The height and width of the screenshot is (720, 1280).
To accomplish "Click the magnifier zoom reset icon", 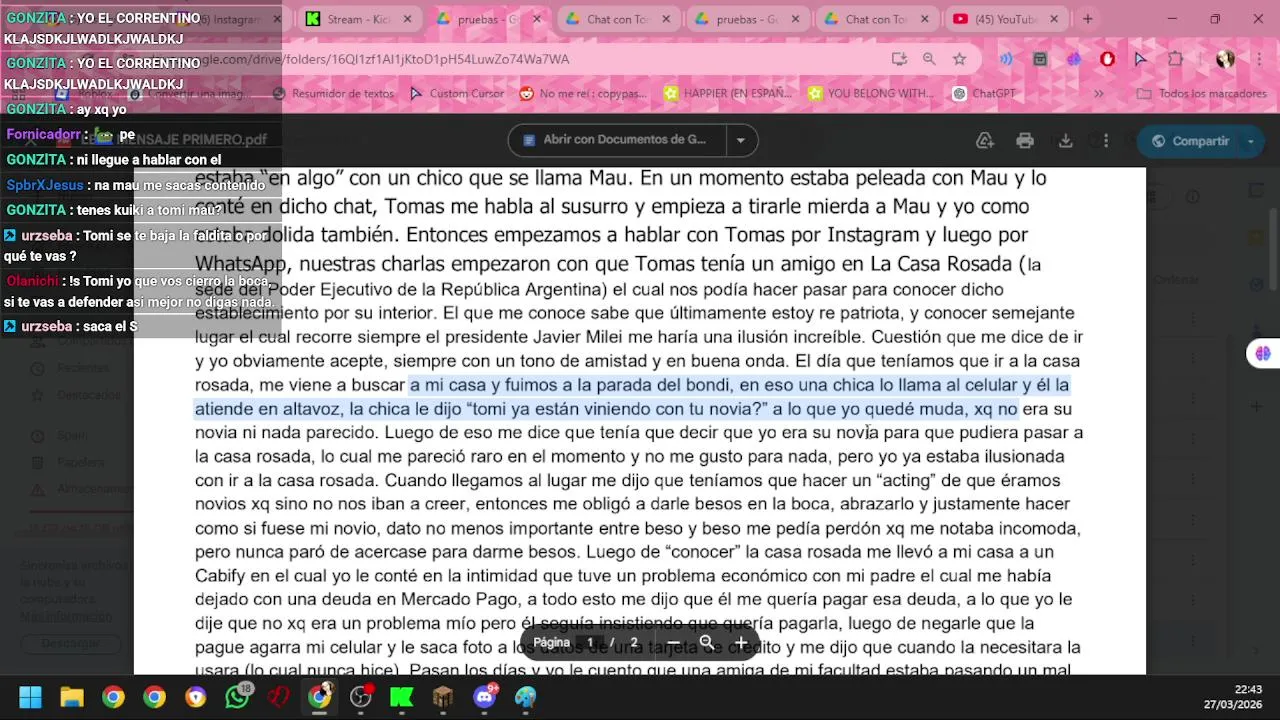I will pyautogui.click(x=707, y=642).
